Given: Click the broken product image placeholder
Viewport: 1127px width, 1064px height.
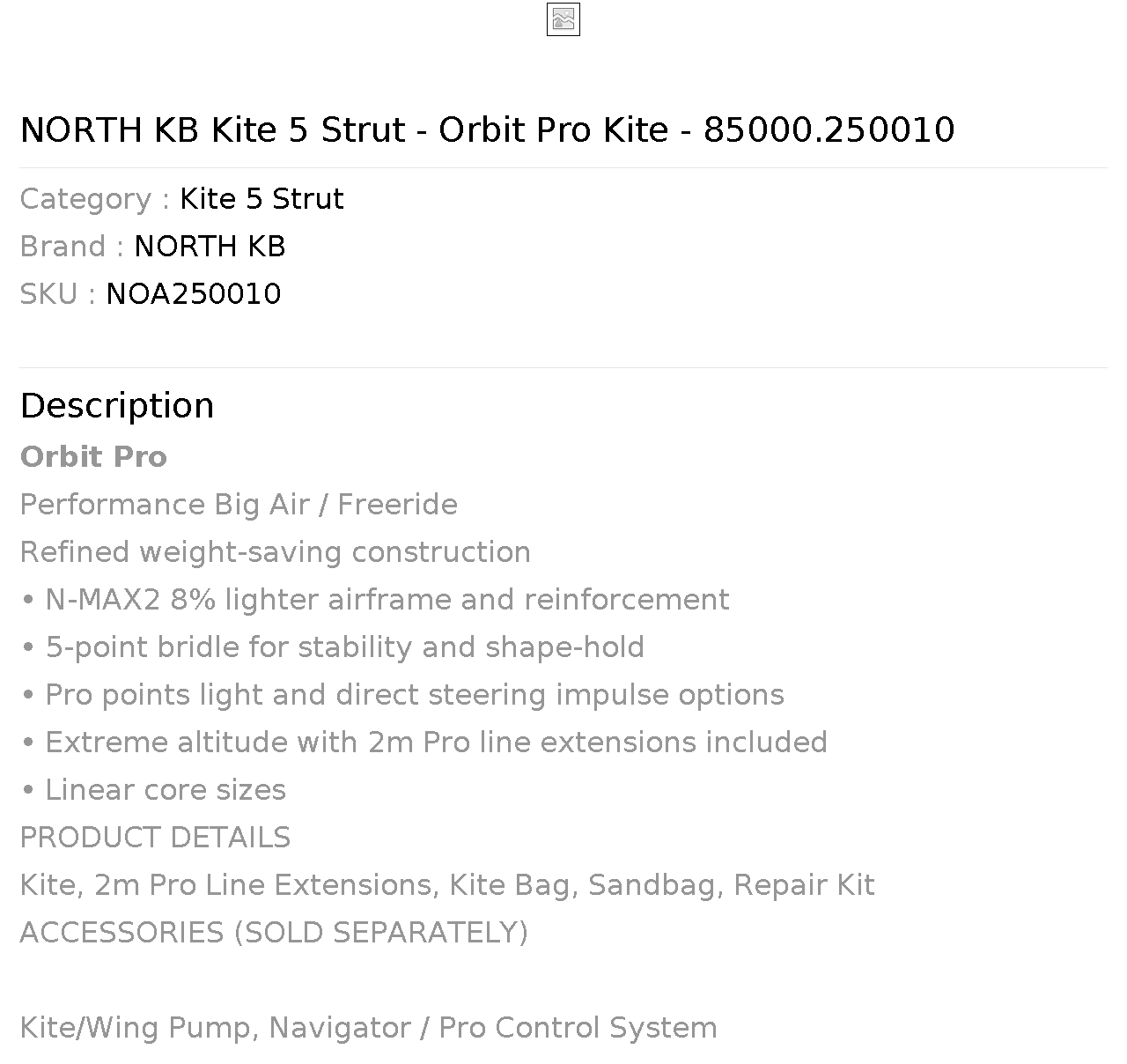Looking at the screenshot, I should point(563,19).
